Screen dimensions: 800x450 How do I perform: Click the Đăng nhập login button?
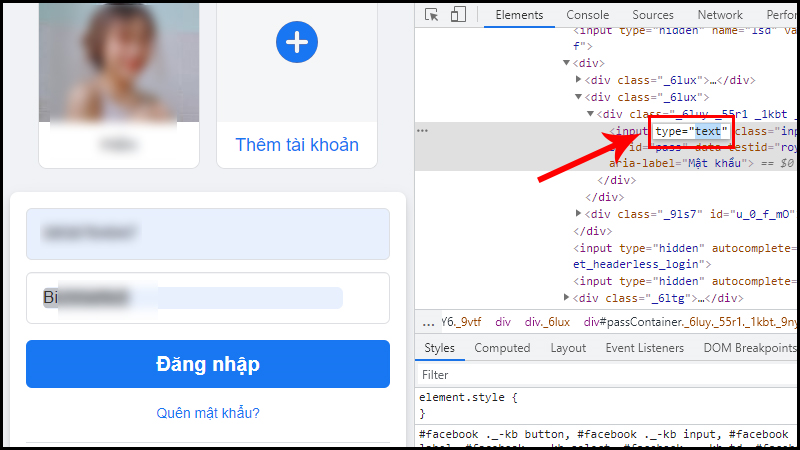pos(208,364)
